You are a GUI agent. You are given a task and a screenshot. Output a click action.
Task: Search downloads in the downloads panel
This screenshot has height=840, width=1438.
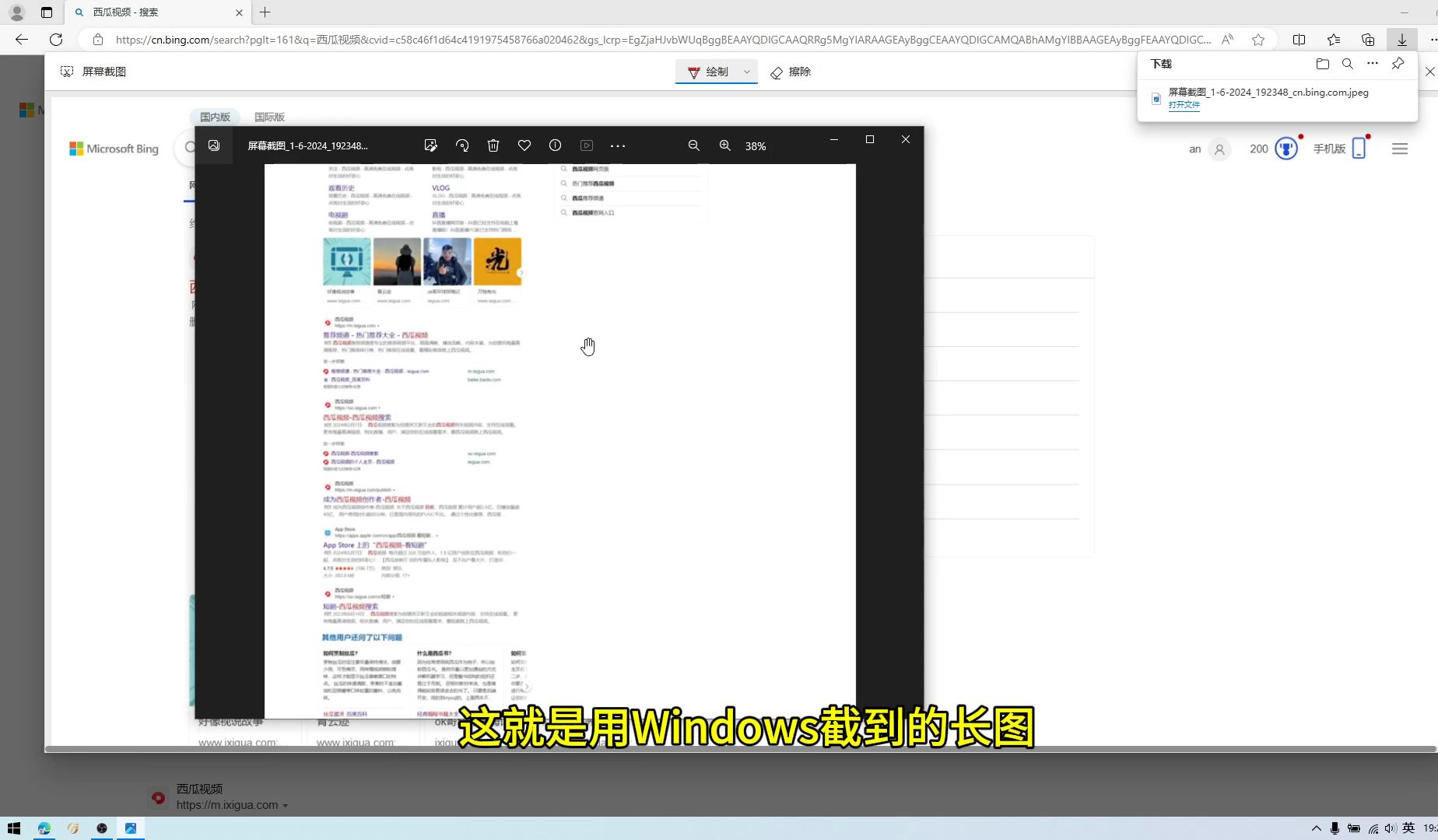tap(1348, 64)
